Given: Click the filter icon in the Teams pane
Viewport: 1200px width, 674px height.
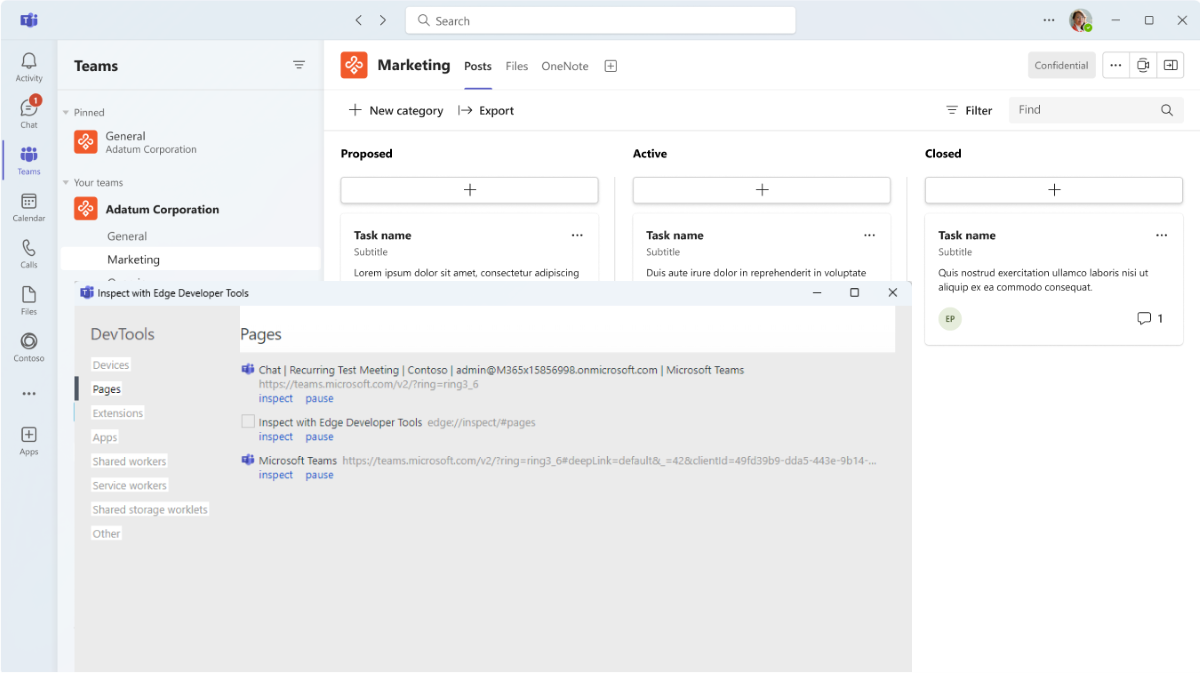Looking at the screenshot, I should coord(299,64).
